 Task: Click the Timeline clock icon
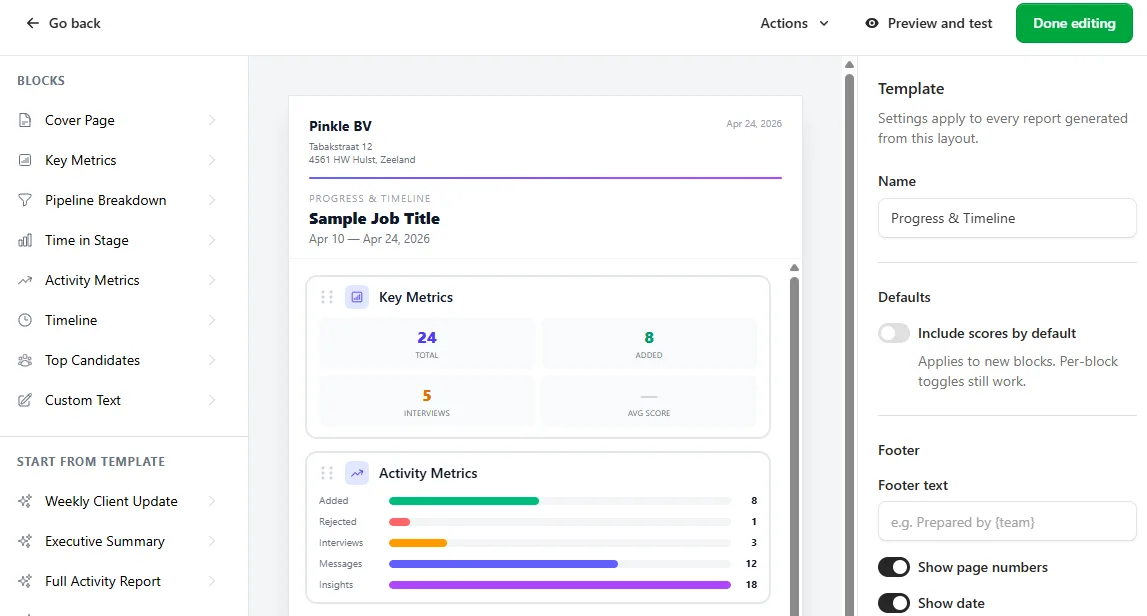point(25,320)
